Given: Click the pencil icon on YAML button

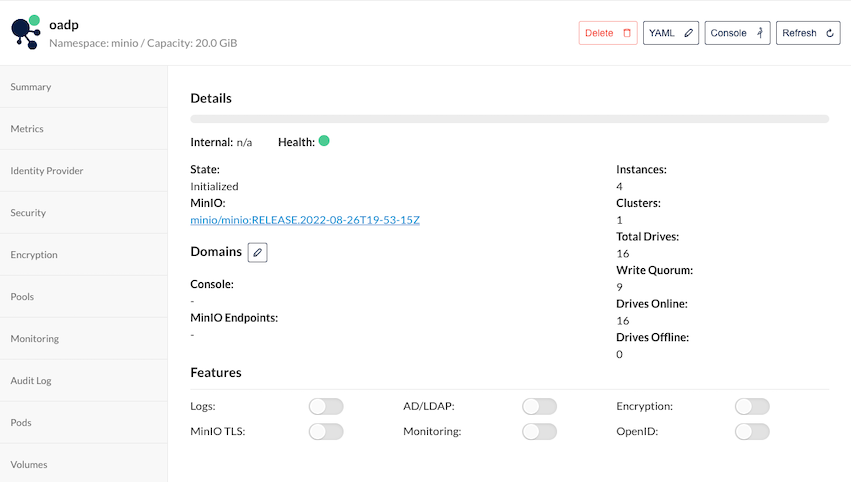Looking at the screenshot, I should pos(688,33).
